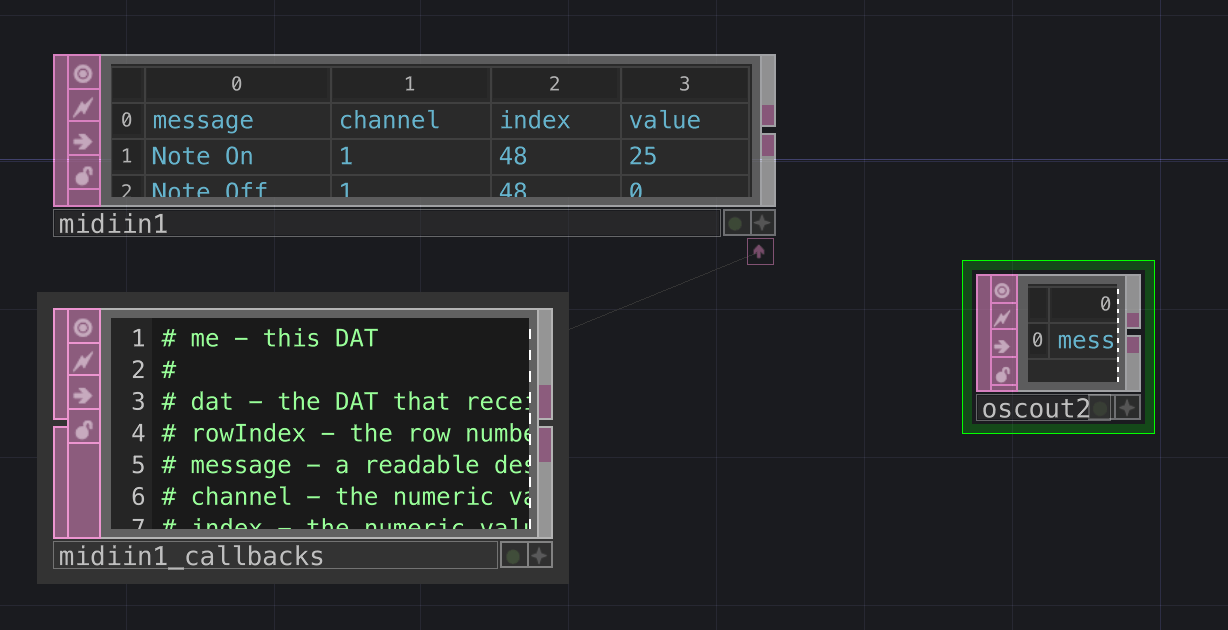The width and height of the screenshot is (1228, 630).
Task: Click the 'value' header cell in midiin1
Action: (x=685, y=121)
